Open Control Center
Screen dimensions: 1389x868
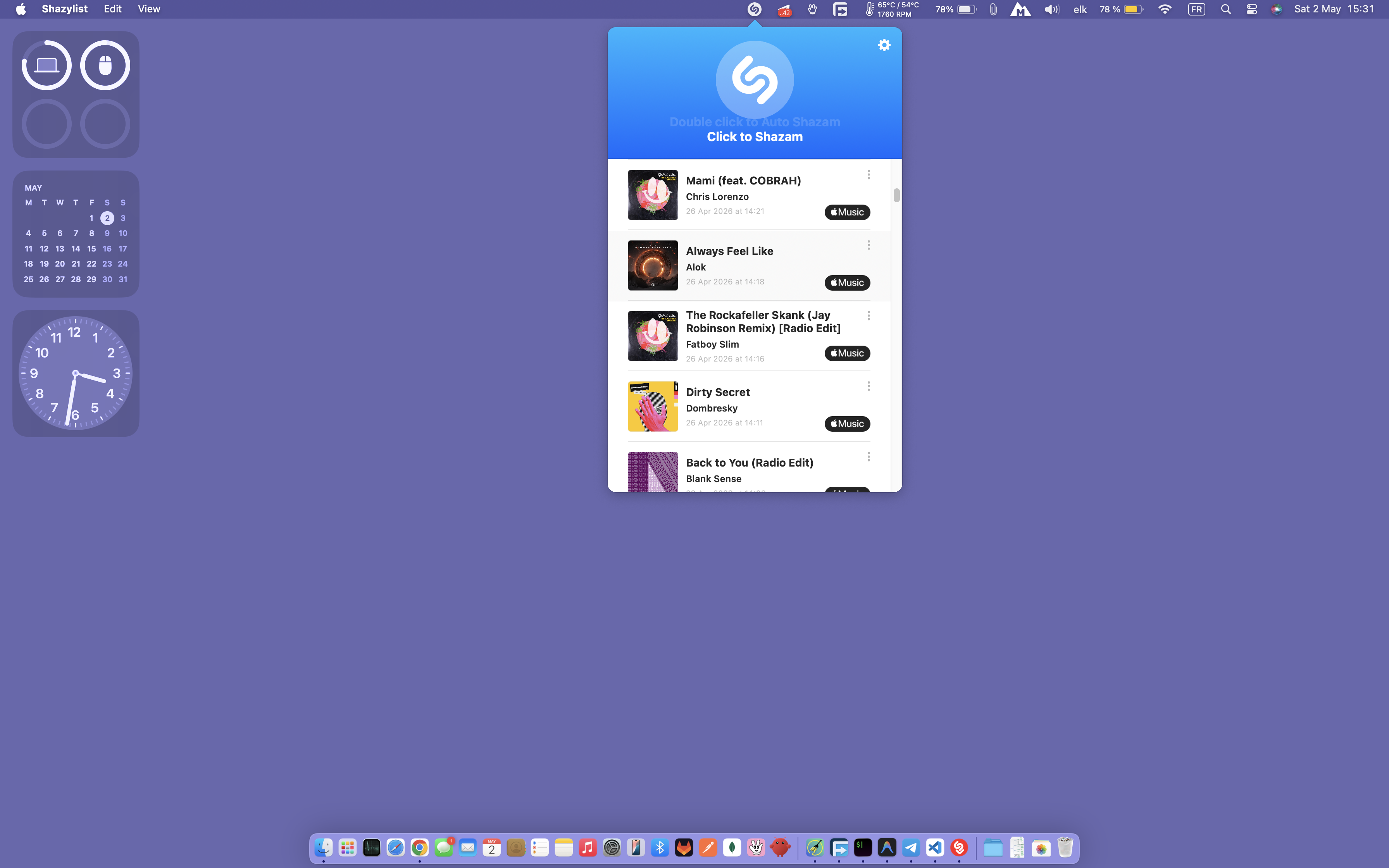[x=1251, y=9]
